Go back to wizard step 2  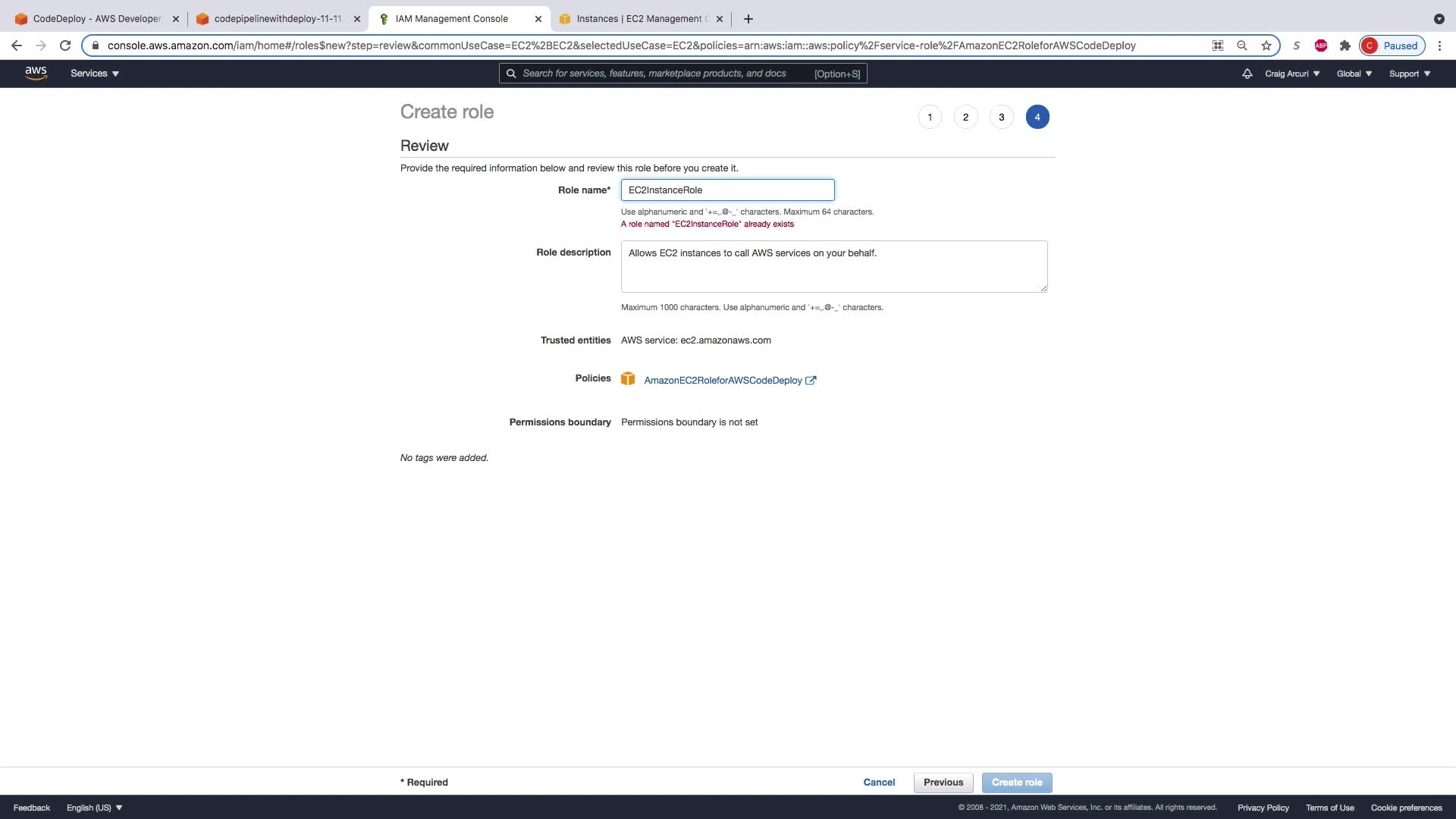pyautogui.click(x=965, y=117)
